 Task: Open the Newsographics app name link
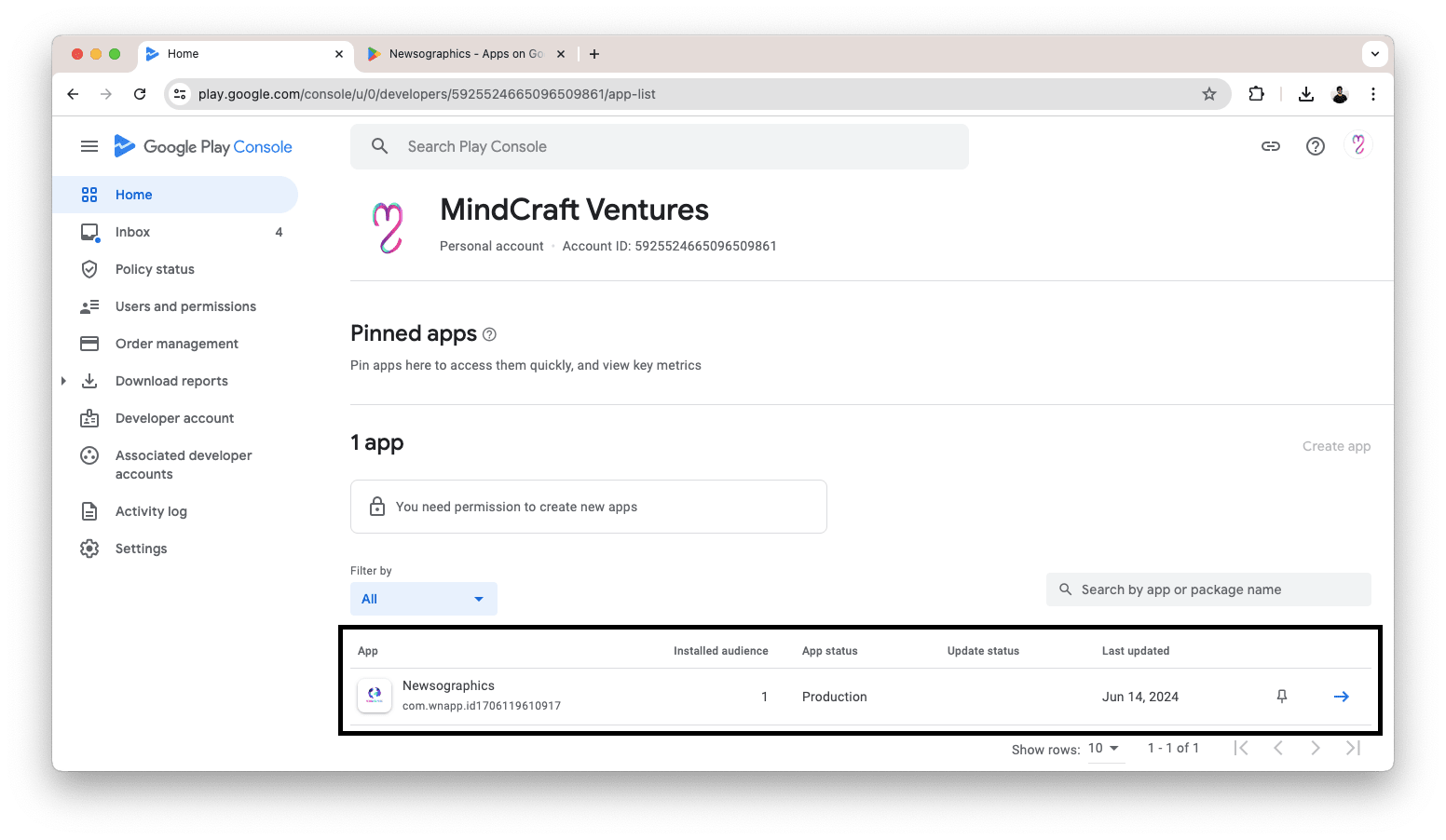448,685
